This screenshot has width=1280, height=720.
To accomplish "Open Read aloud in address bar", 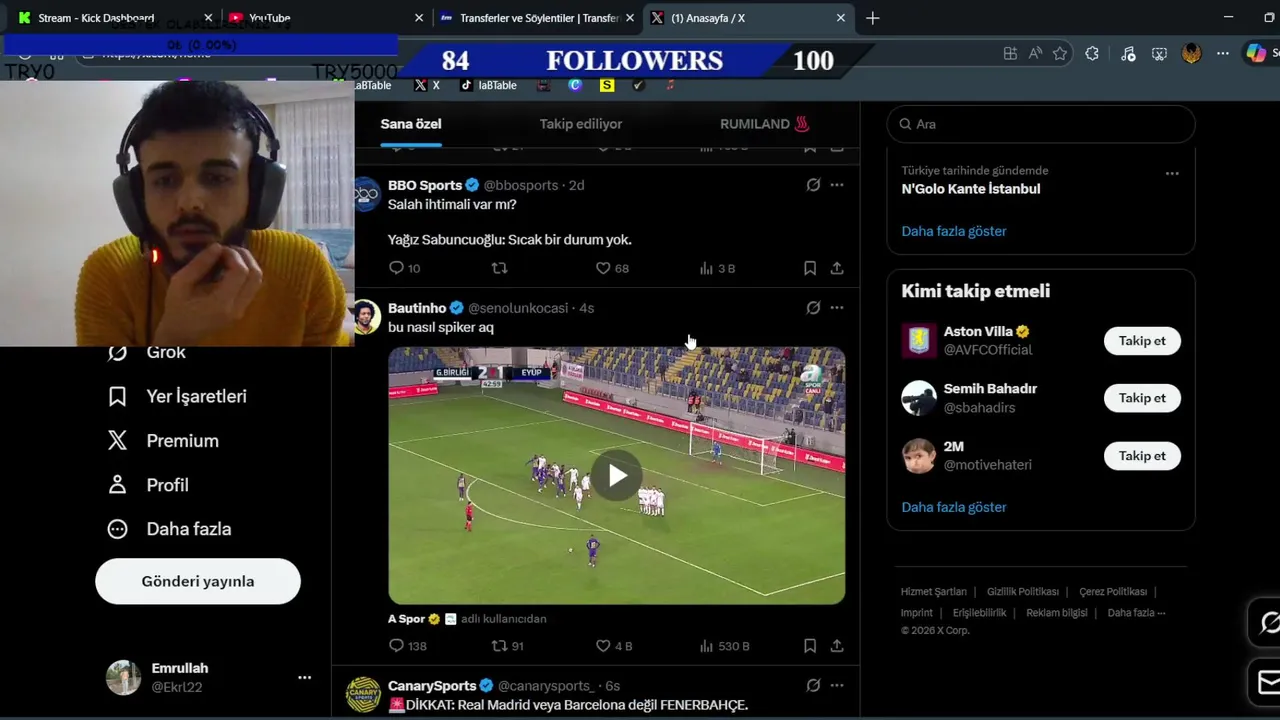I will pos(1035,54).
